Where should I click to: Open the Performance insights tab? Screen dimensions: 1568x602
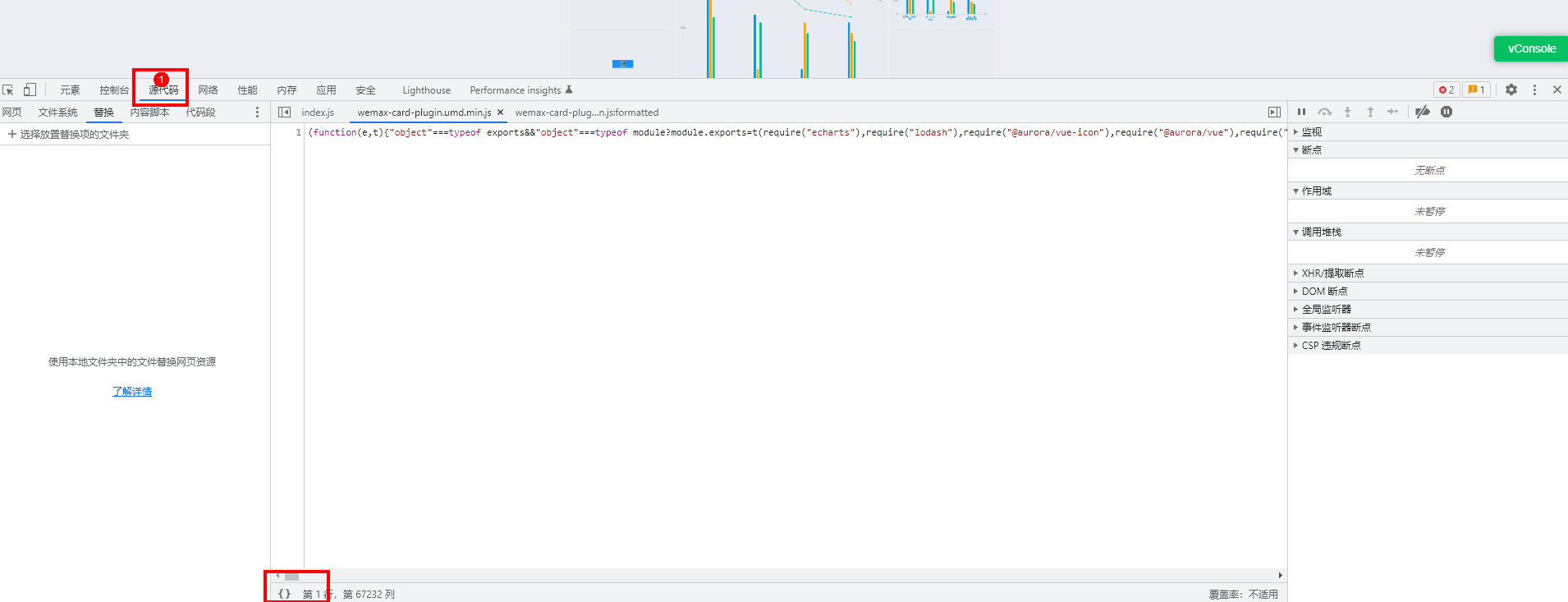click(x=521, y=90)
